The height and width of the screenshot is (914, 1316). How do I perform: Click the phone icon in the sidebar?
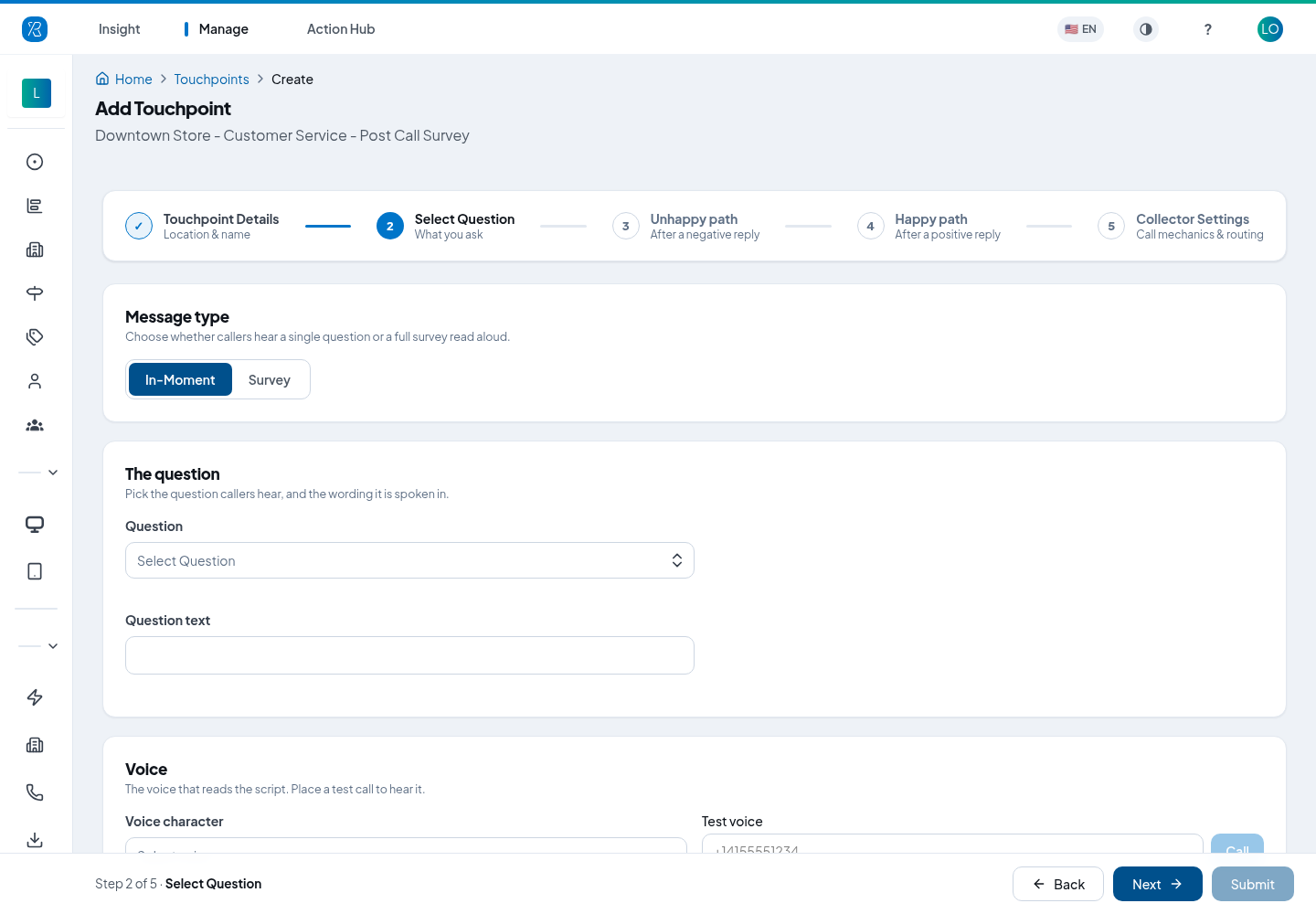(x=35, y=792)
